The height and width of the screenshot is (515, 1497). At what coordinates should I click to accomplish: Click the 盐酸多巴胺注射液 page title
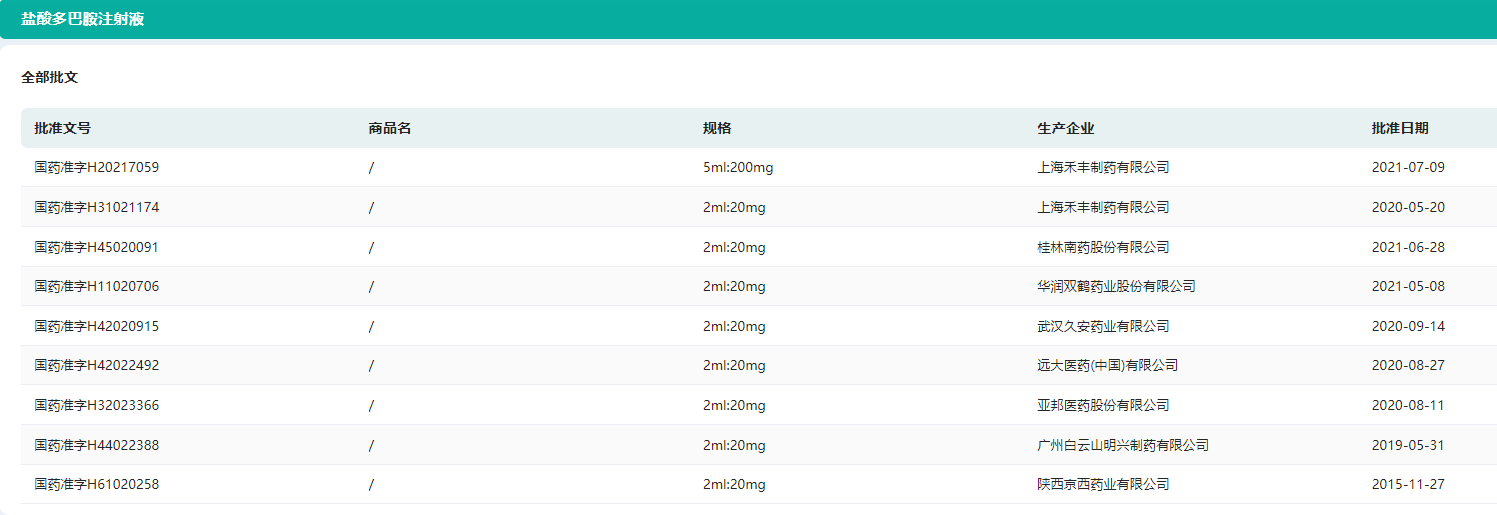click(83, 19)
